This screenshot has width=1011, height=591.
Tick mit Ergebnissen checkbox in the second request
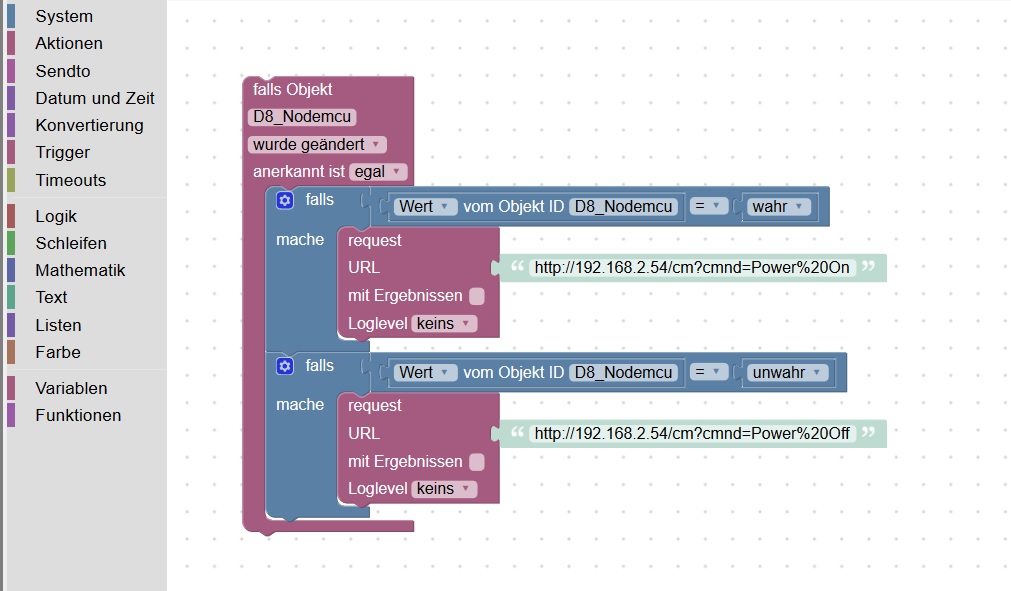pos(476,461)
